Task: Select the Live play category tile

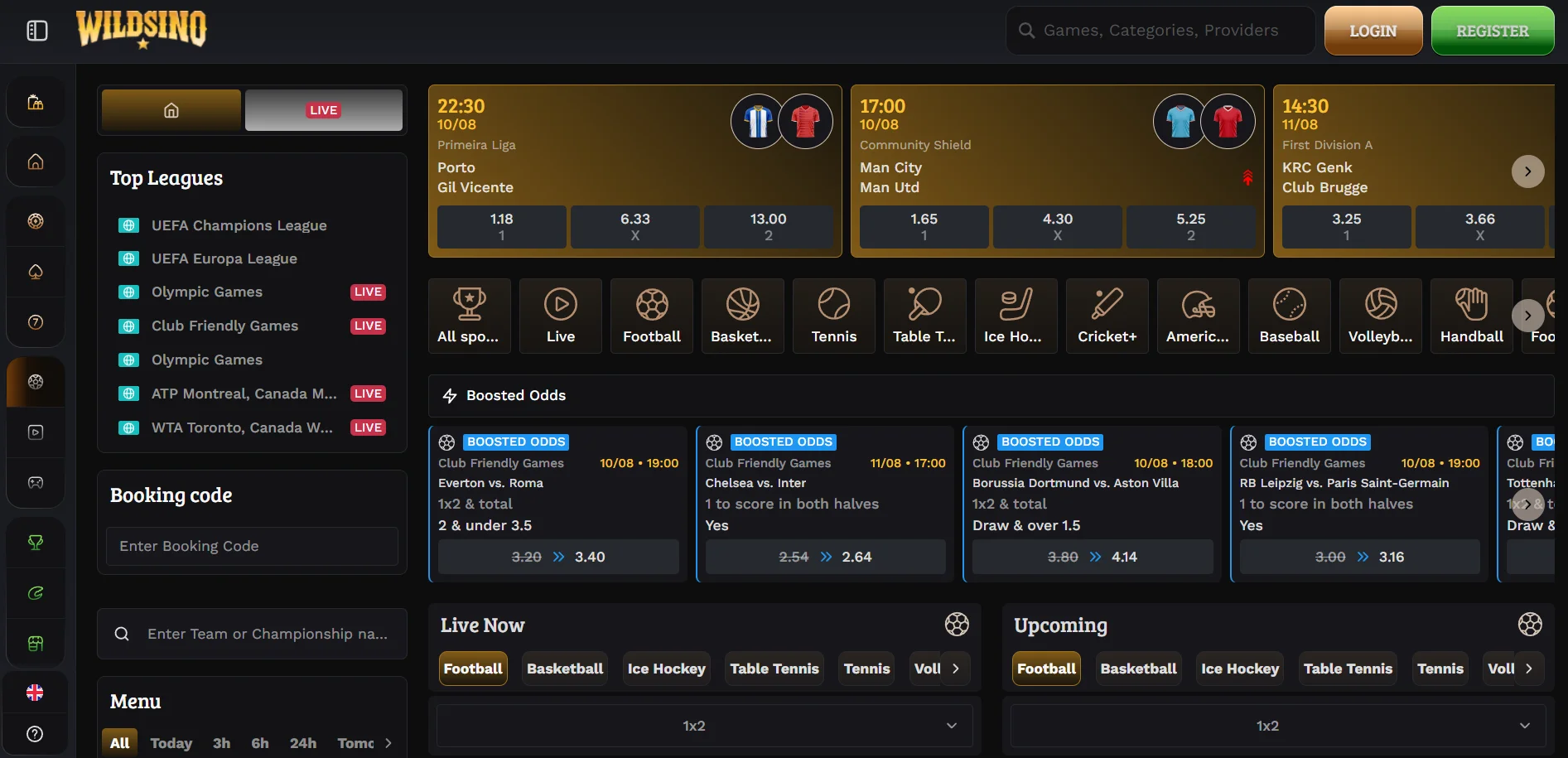Action: (x=560, y=316)
